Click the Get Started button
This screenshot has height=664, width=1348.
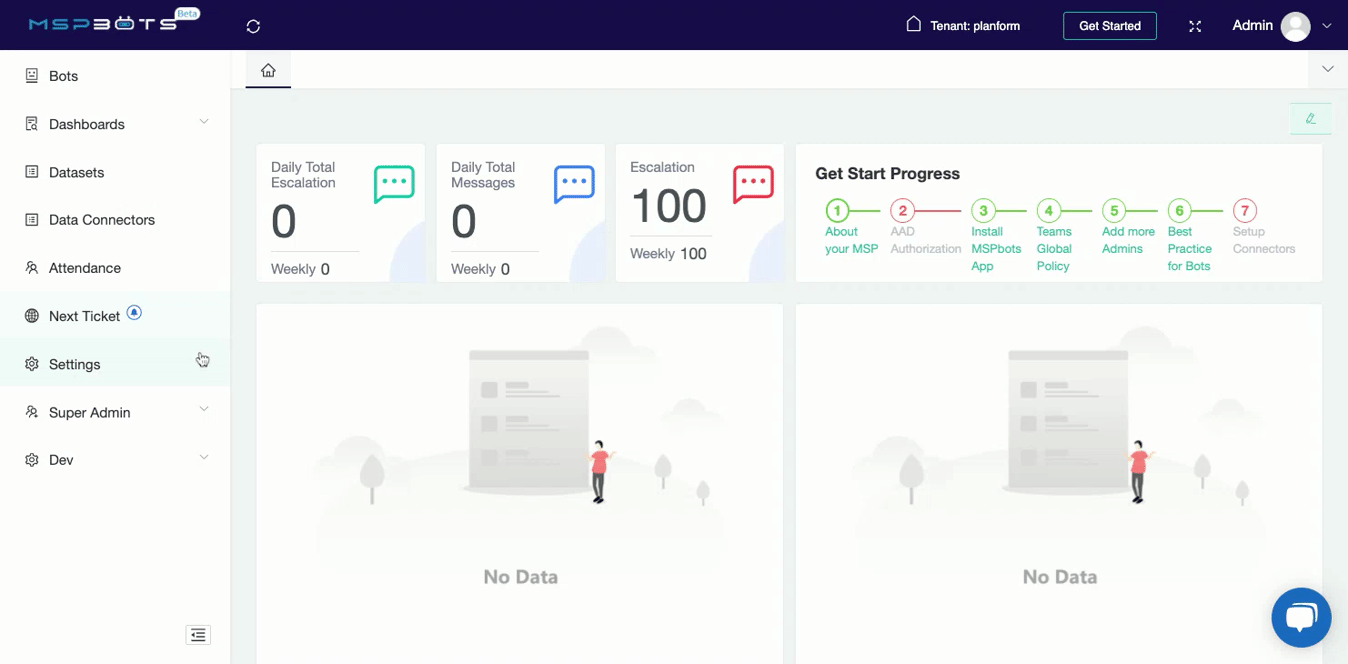pos(1110,26)
